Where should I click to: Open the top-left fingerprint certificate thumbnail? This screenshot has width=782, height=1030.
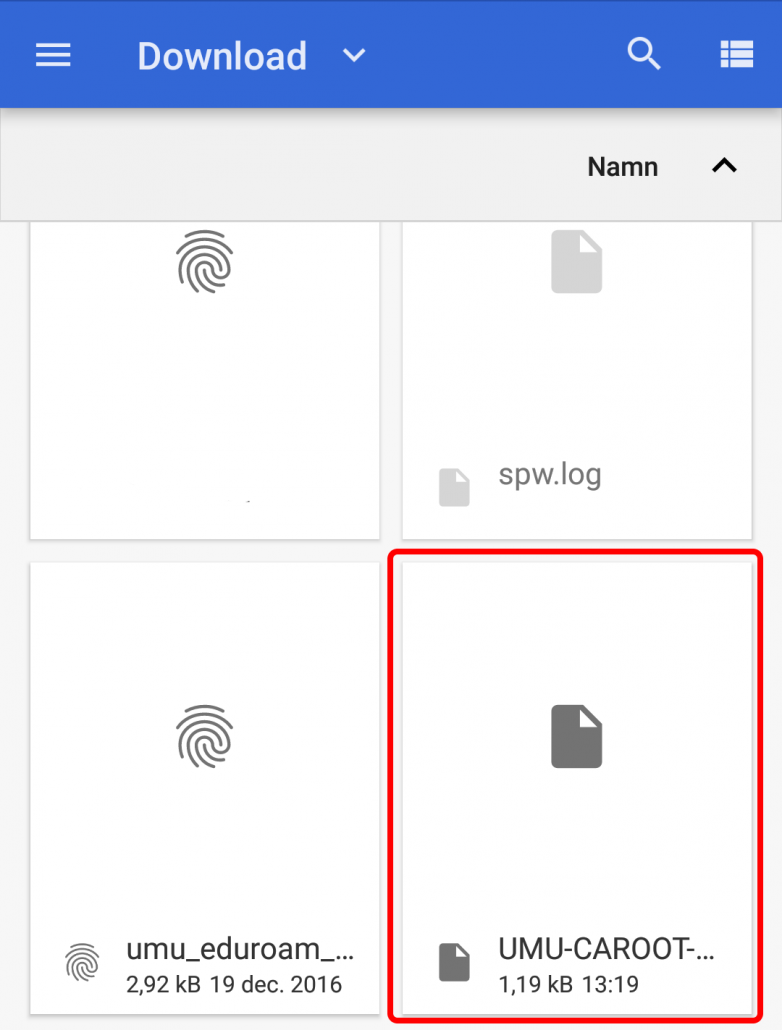(x=204, y=261)
